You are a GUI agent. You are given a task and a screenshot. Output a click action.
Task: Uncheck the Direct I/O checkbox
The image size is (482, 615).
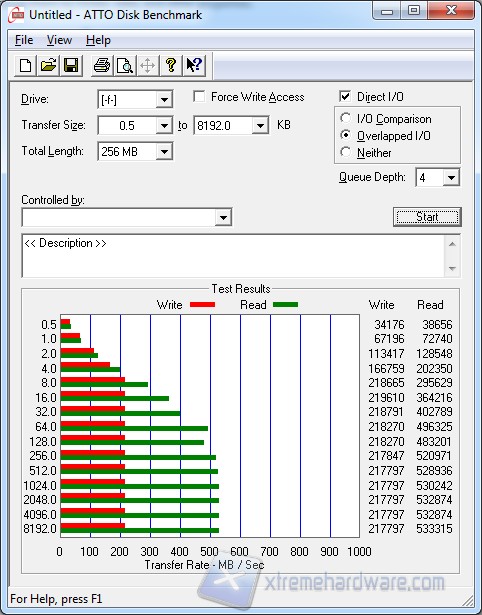pyautogui.click(x=345, y=96)
